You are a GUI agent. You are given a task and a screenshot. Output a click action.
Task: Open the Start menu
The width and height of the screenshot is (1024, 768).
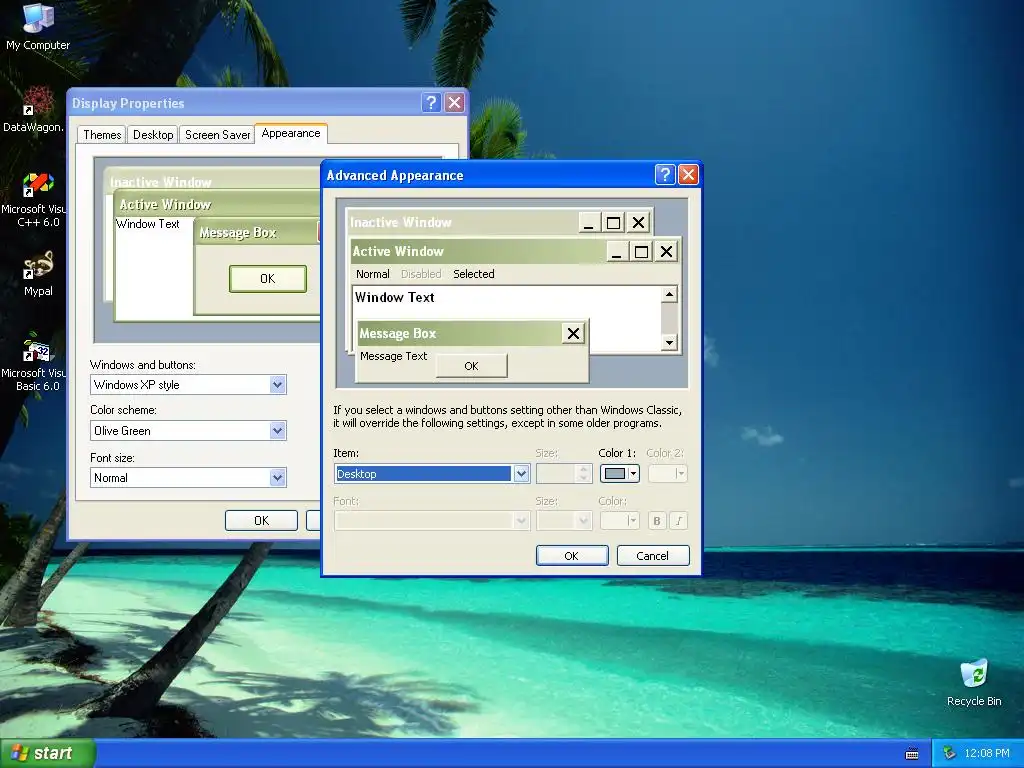pyautogui.click(x=47, y=753)
